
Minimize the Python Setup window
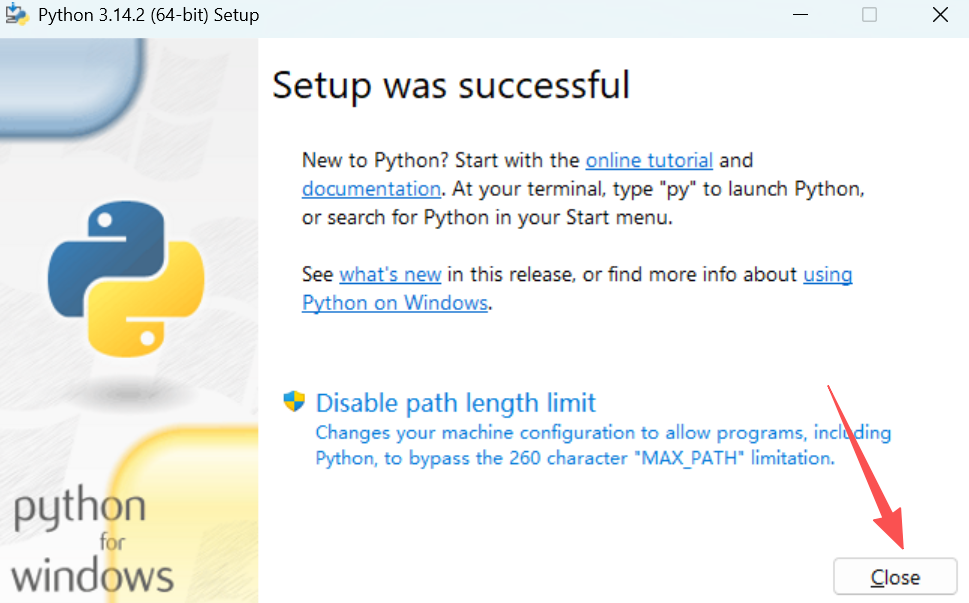pos(800,15)
